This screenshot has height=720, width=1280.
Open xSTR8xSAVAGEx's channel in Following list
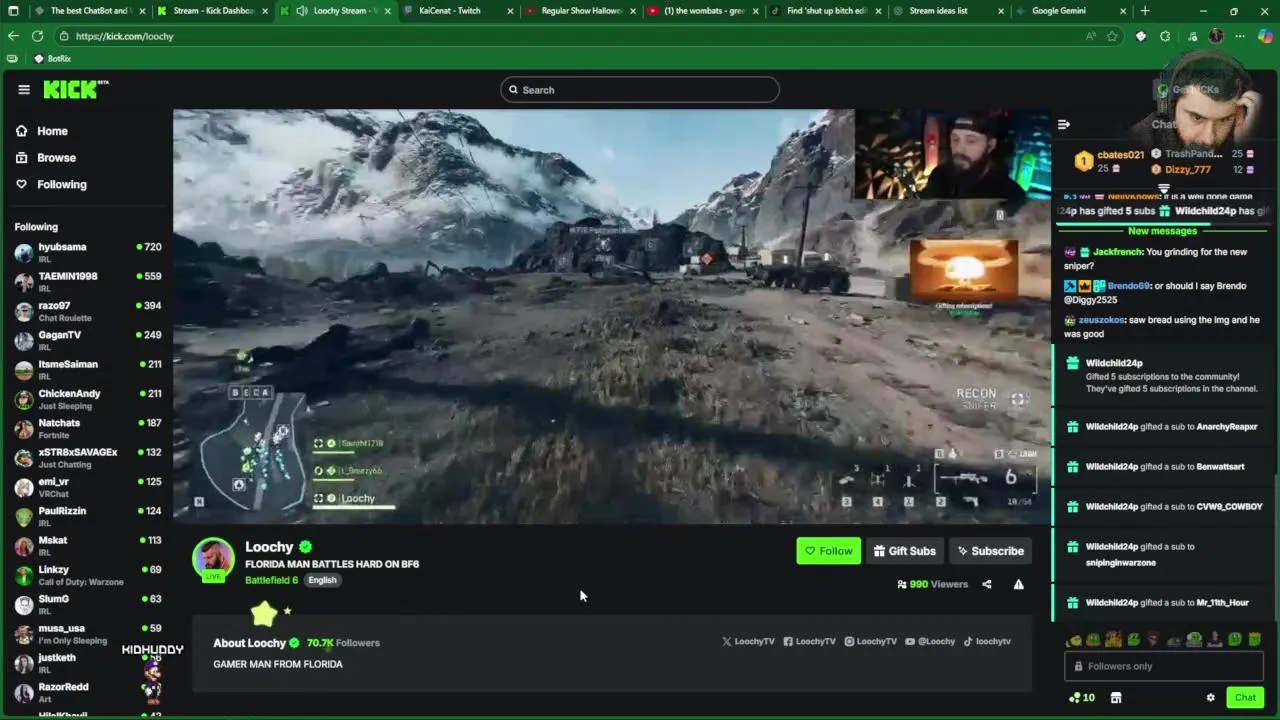(88, 458)
